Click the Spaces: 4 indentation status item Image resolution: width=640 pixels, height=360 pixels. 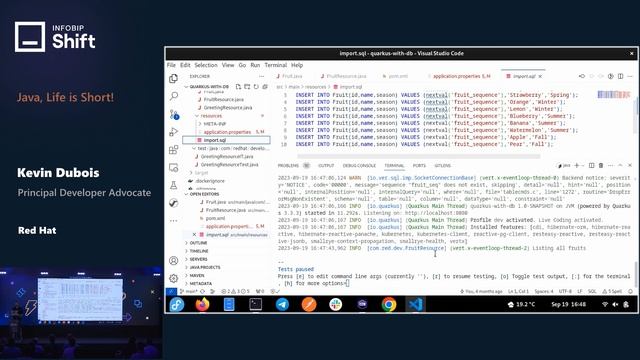coord(544,291)
